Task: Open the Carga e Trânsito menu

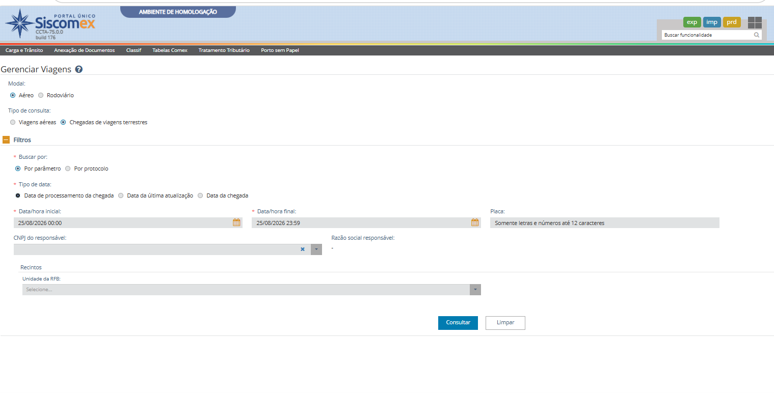Action: point(24,50)
